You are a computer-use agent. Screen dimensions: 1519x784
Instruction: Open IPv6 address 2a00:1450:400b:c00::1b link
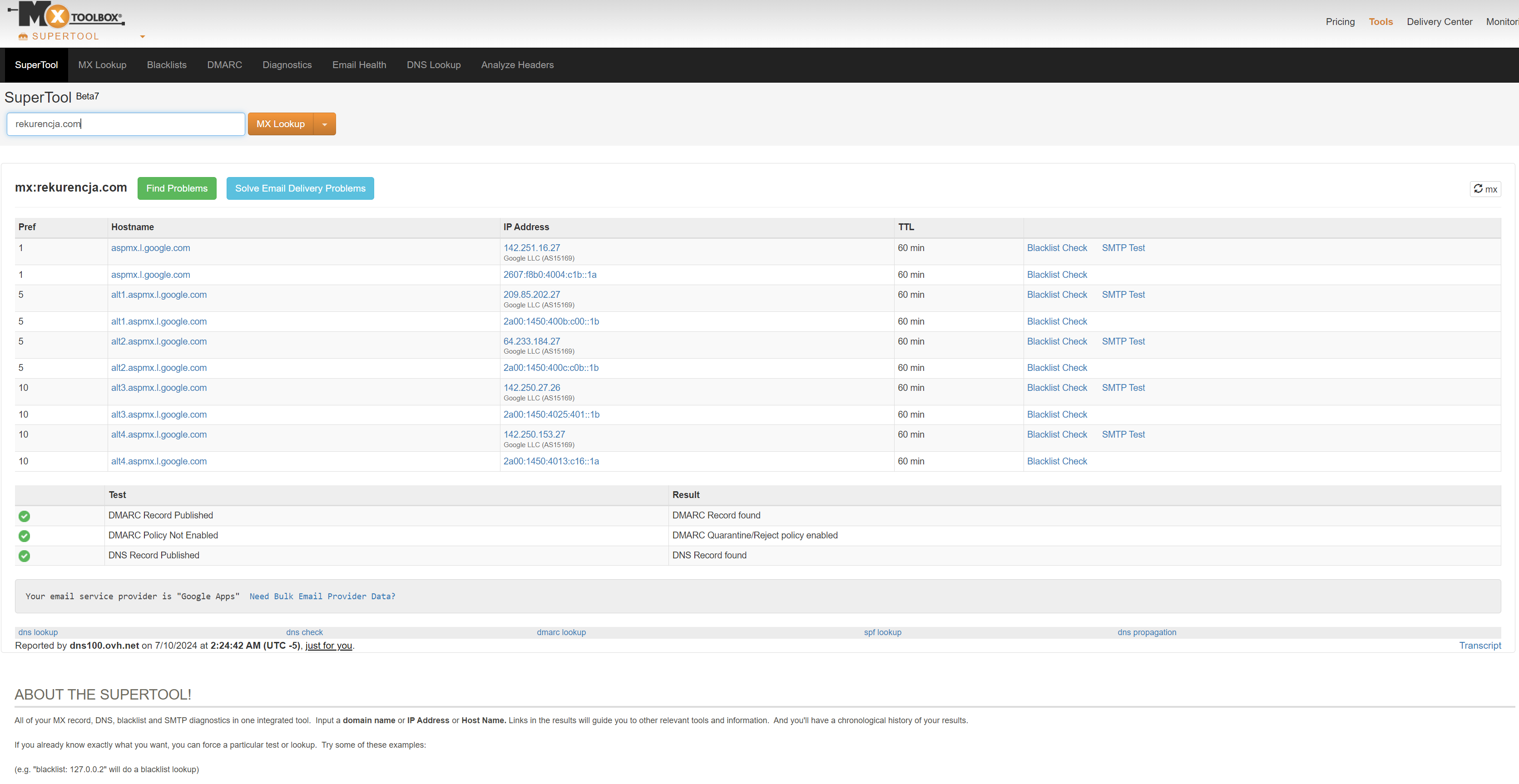[551, 322]
